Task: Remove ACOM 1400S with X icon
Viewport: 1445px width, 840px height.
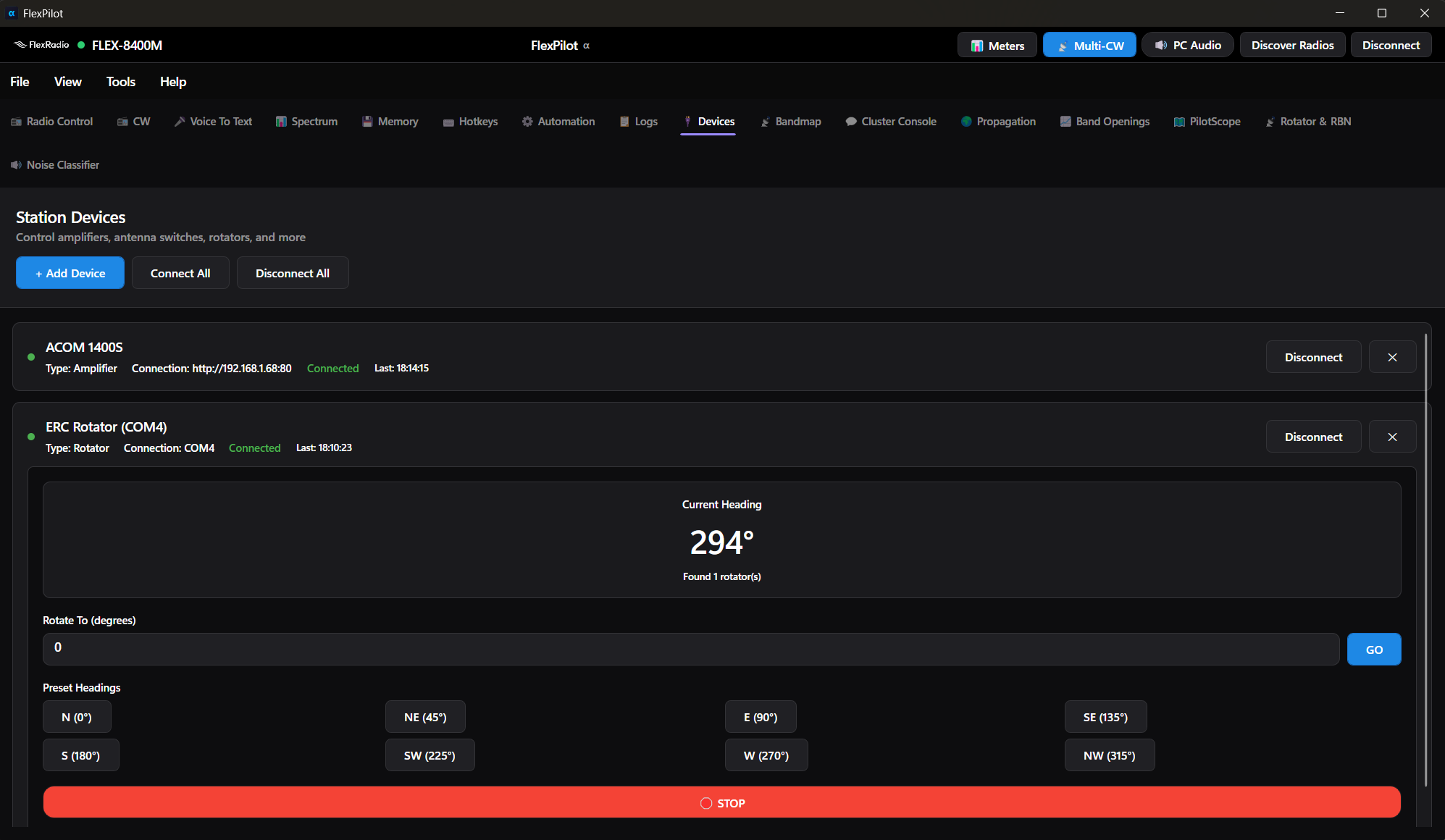Action: 1392,357
